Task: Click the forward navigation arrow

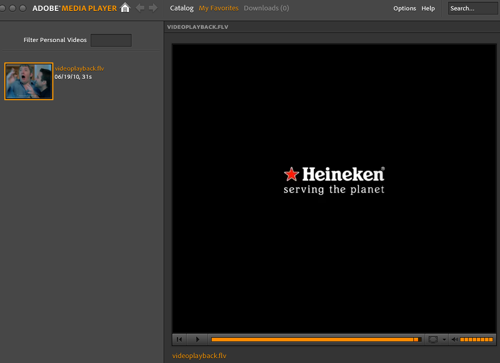Action: click(x=153, y=8)
